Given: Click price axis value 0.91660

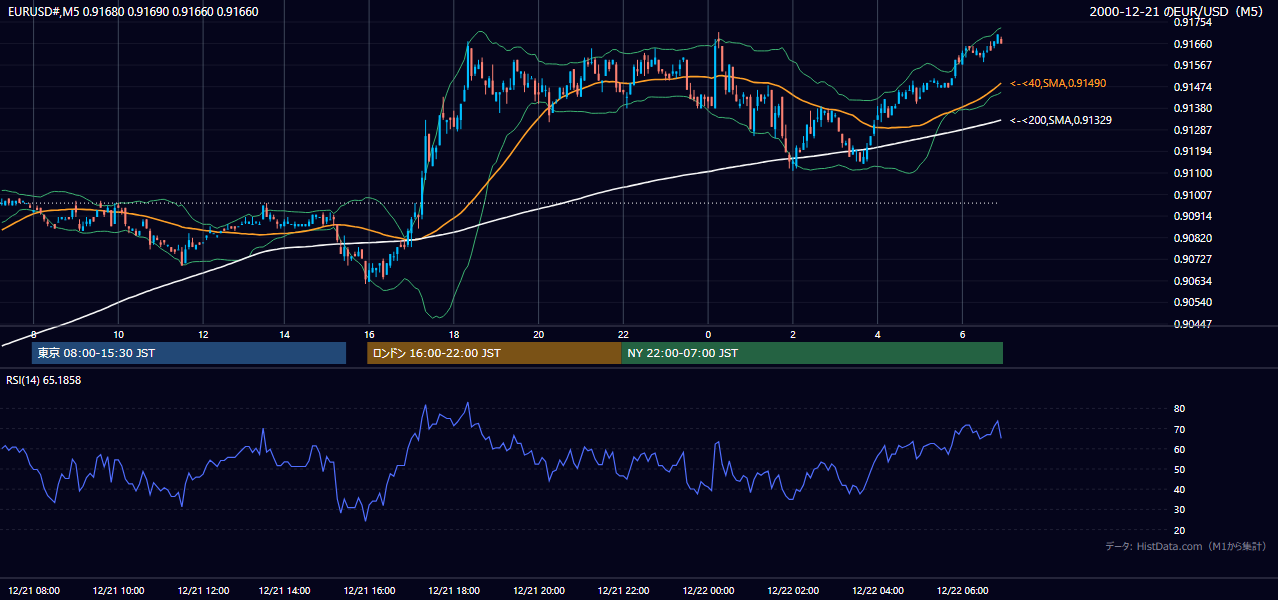Looking at the screenshot, I should click(1193, 44).
